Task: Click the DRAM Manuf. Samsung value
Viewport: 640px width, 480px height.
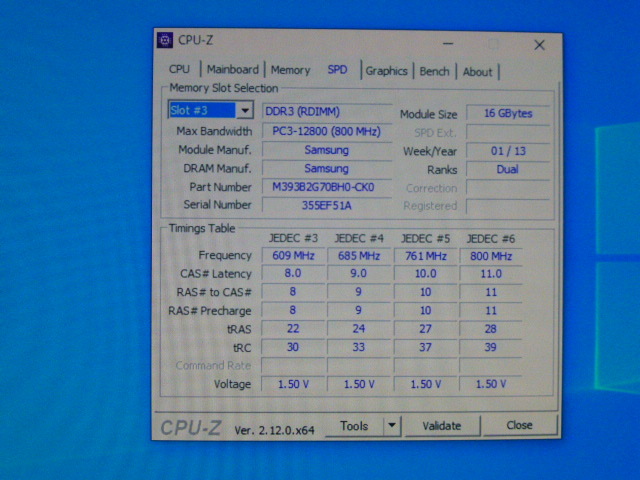Action: coord(327,169)
